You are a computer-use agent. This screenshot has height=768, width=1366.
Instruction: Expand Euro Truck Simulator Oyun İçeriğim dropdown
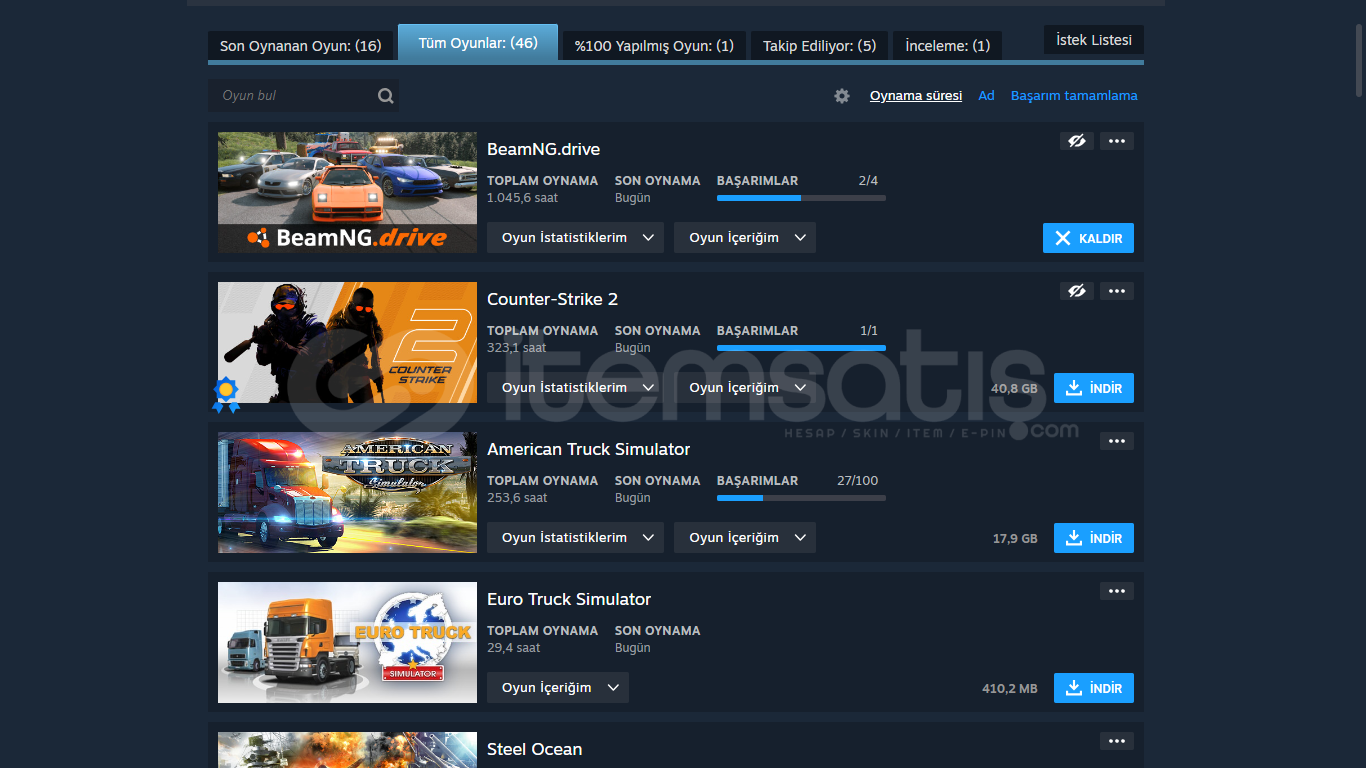click(x=558, y=688)
